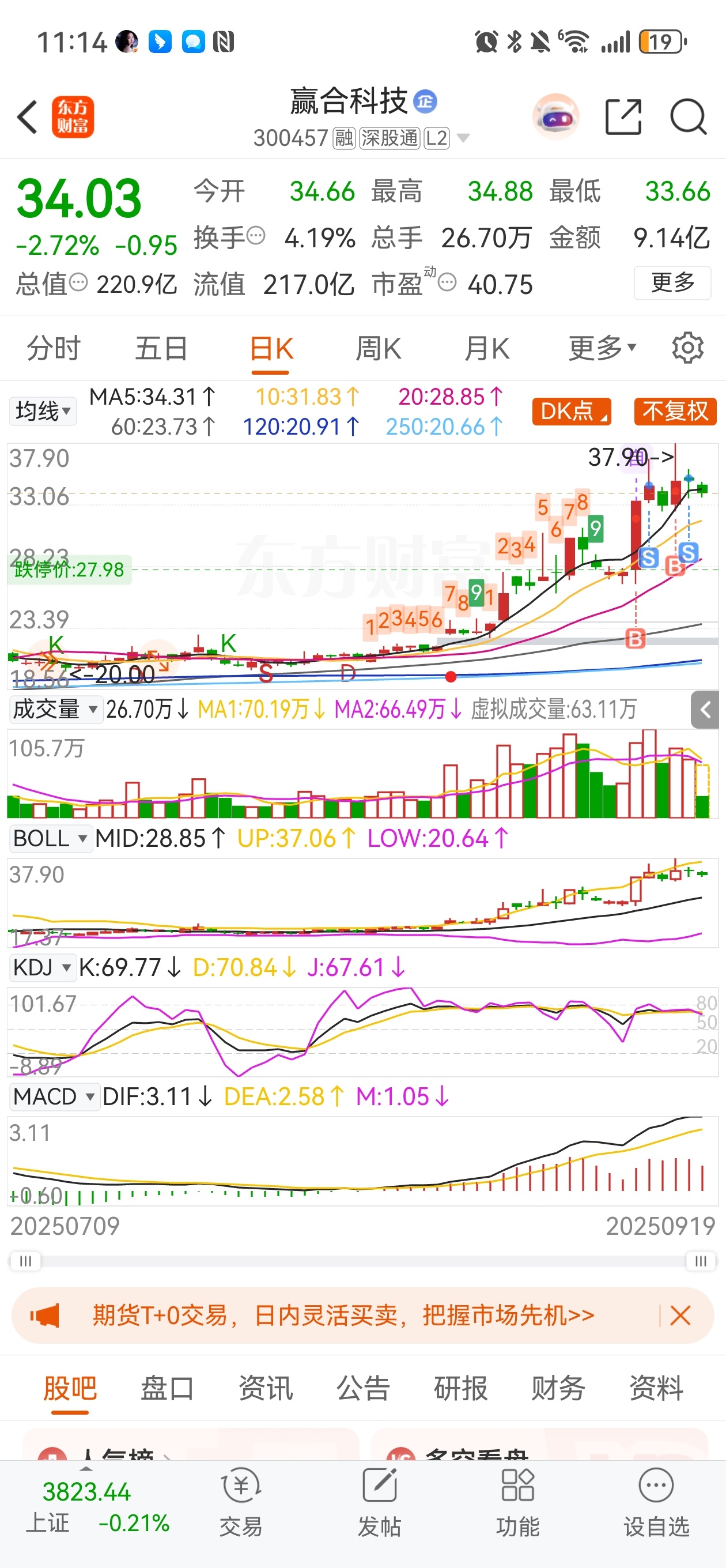
Task: Toggle the 不复权 adjustment button
Action: [675, 412]
